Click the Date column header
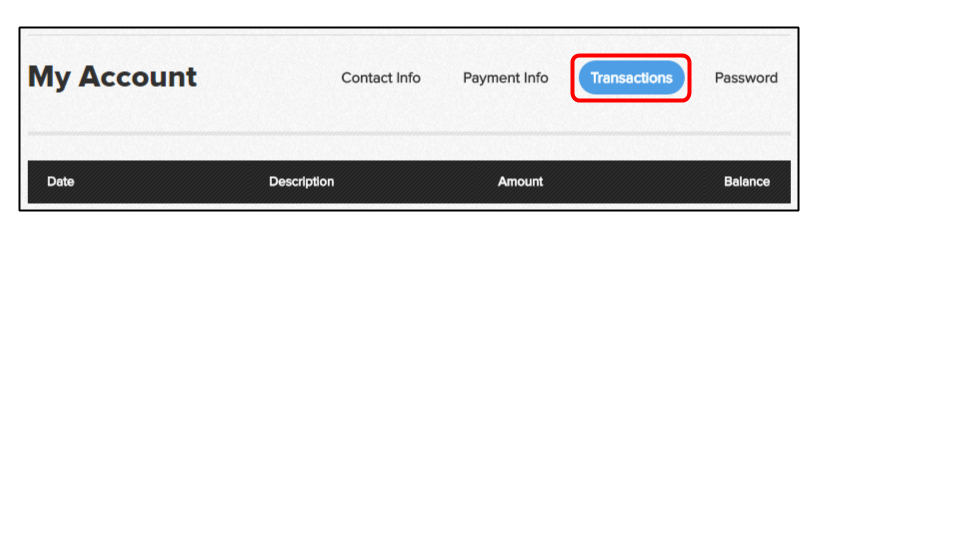 tap(61, 182)
